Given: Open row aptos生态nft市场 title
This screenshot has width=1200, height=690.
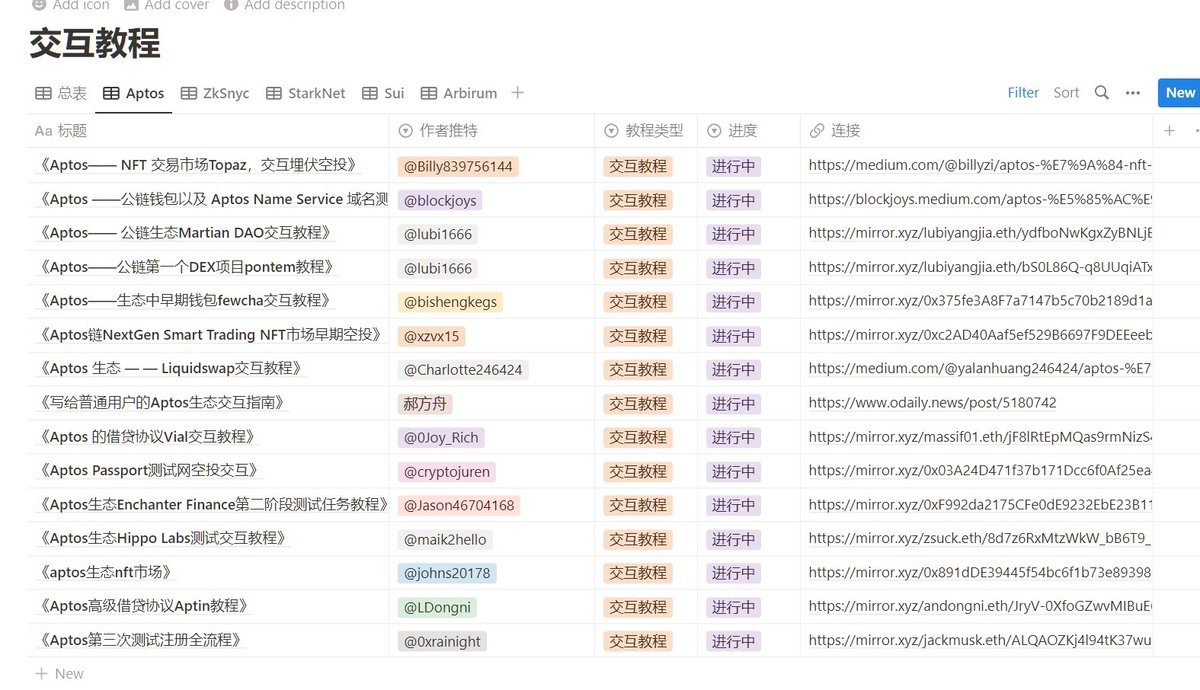Looking at the screenshot, I should point(106,572).
